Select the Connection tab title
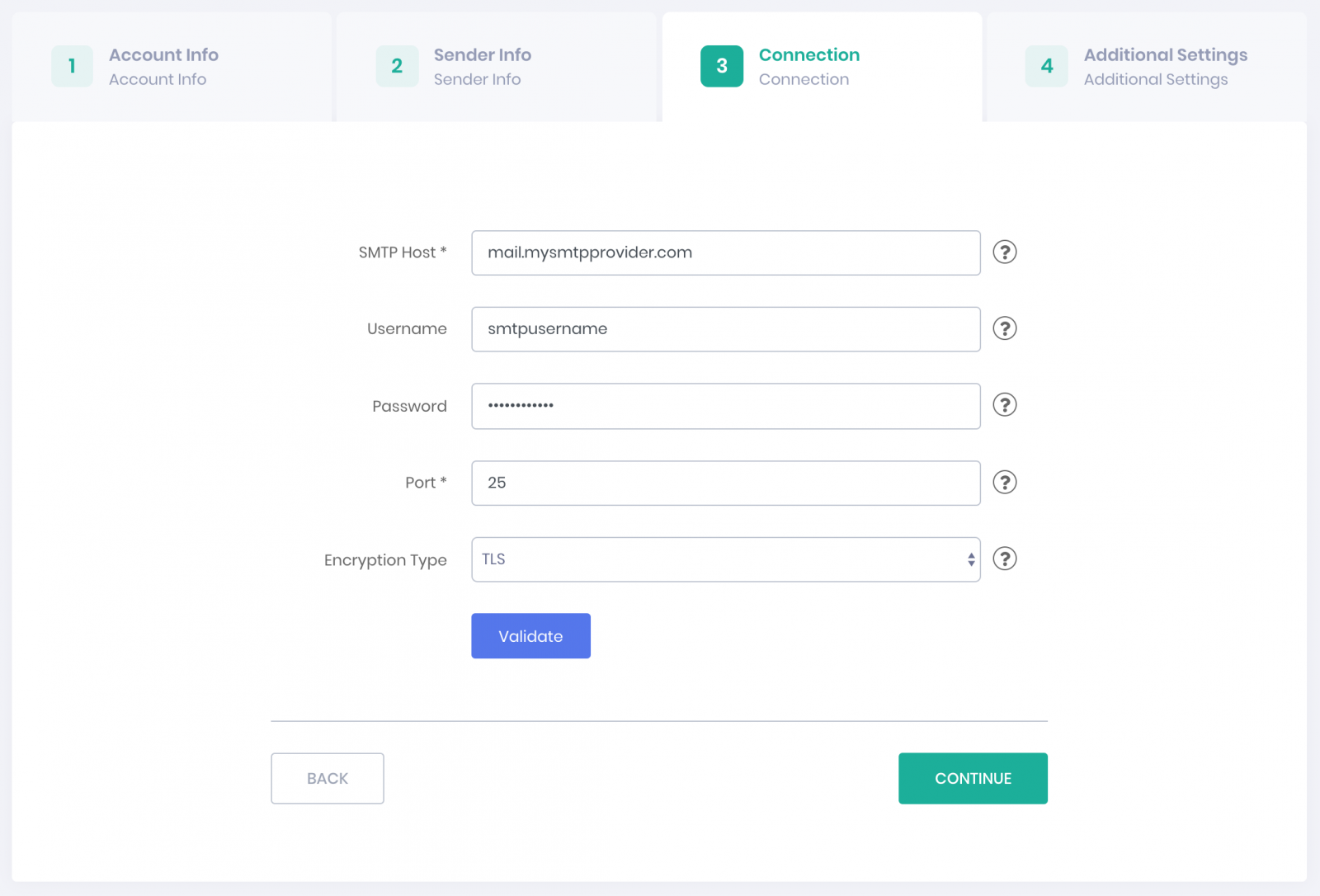Screen dimensions: 1320x896 (808, 55)
